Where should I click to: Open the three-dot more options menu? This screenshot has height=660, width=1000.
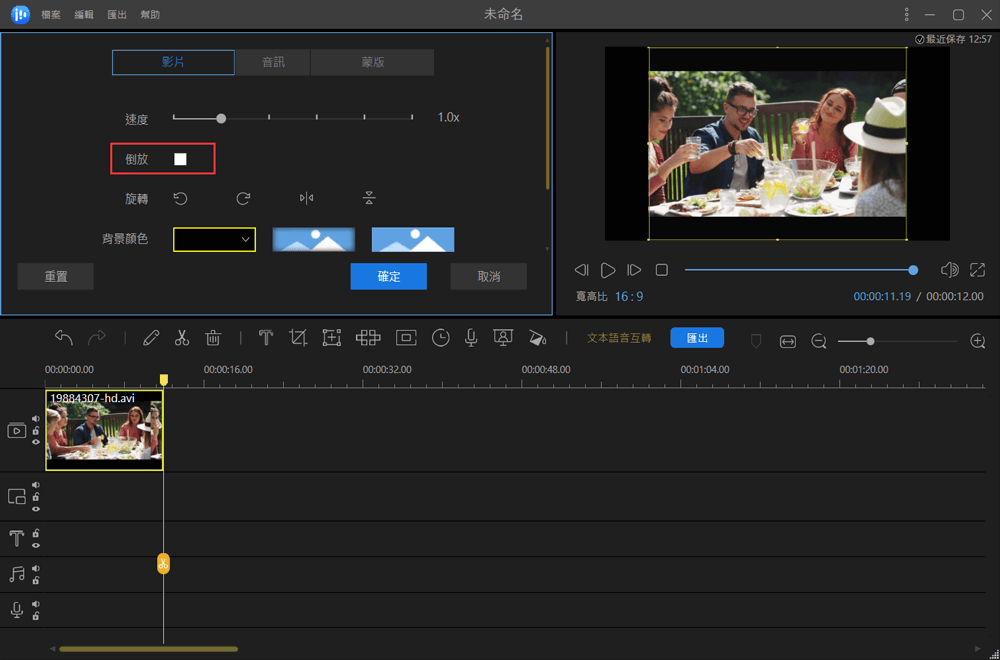(x=906, y=15)
